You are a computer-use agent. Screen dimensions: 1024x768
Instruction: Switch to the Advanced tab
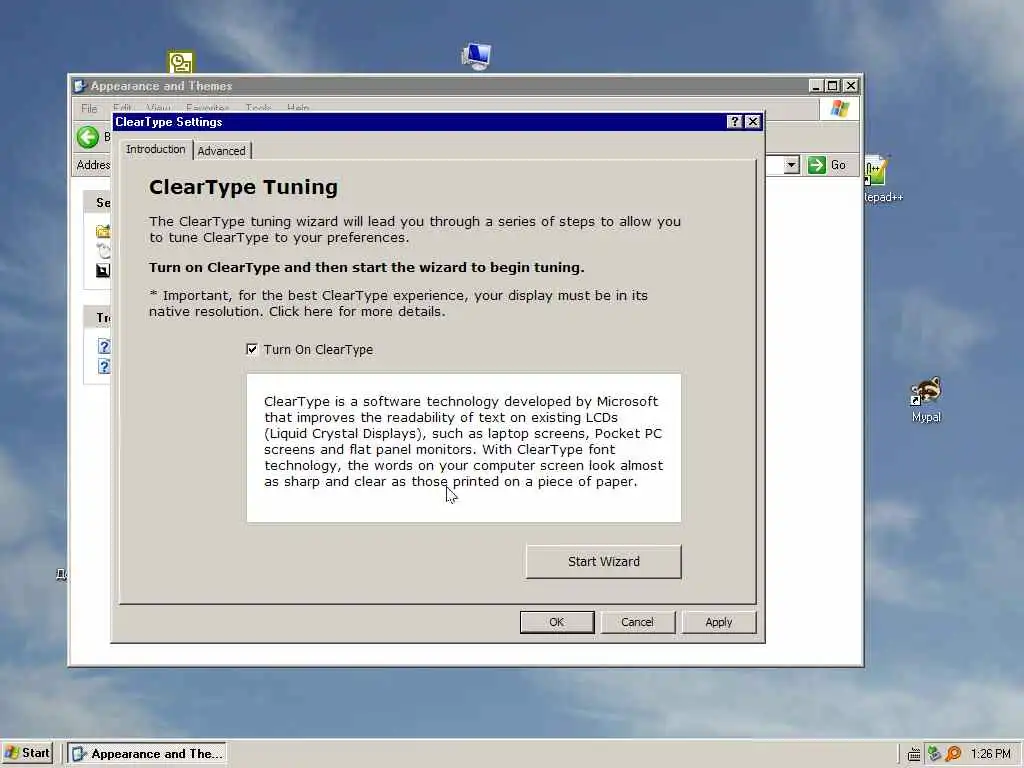tap(221, 151)
